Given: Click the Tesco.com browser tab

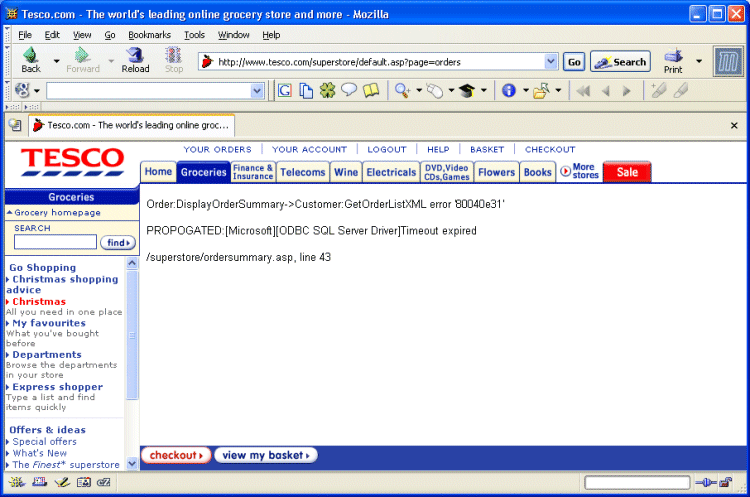Looking at the screenshot, I should point(132,125).
